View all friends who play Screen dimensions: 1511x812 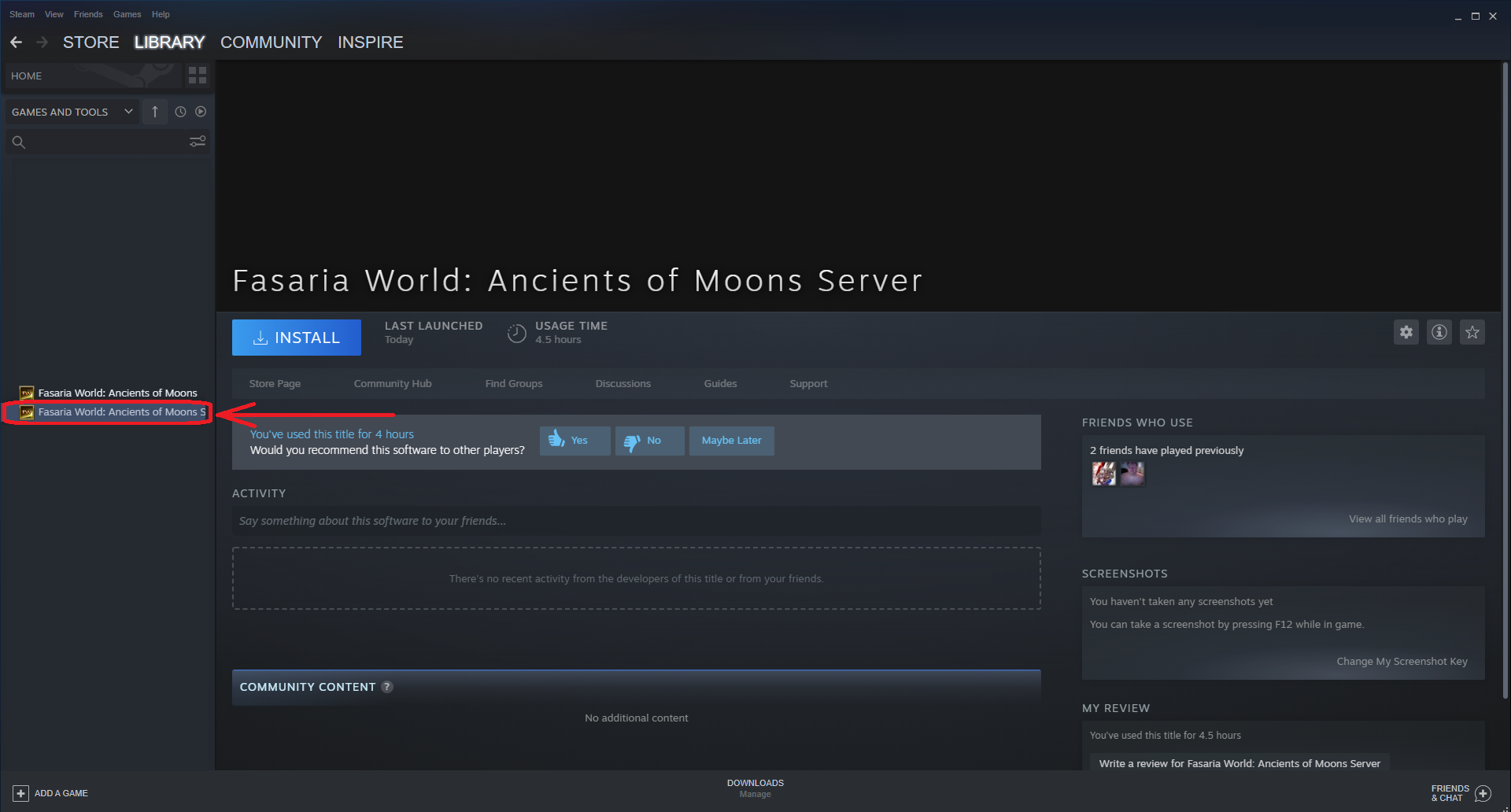pos(1408,519)
